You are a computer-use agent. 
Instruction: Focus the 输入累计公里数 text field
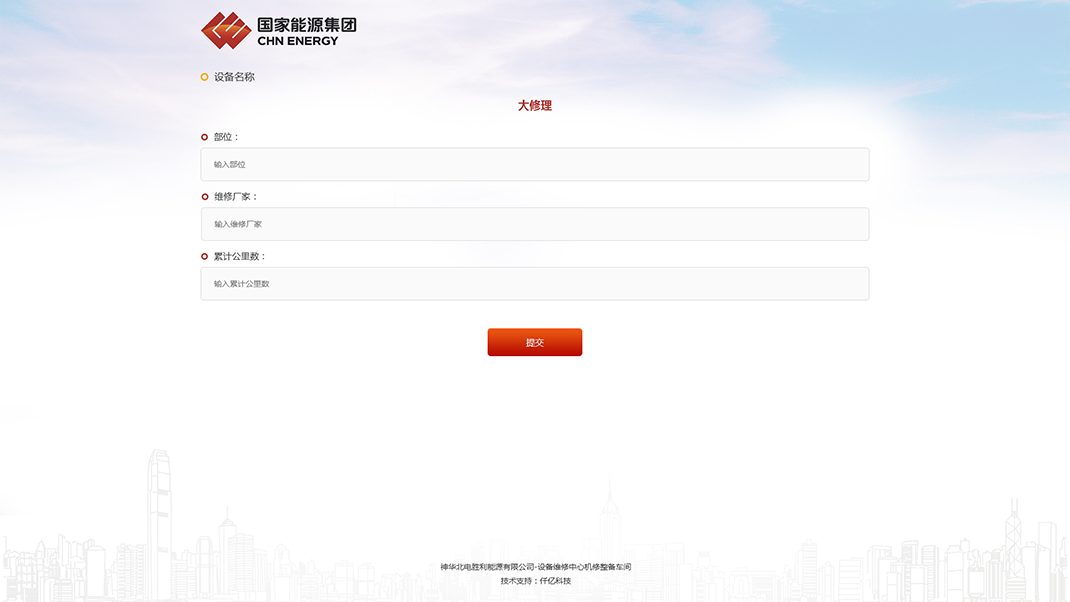534,284
